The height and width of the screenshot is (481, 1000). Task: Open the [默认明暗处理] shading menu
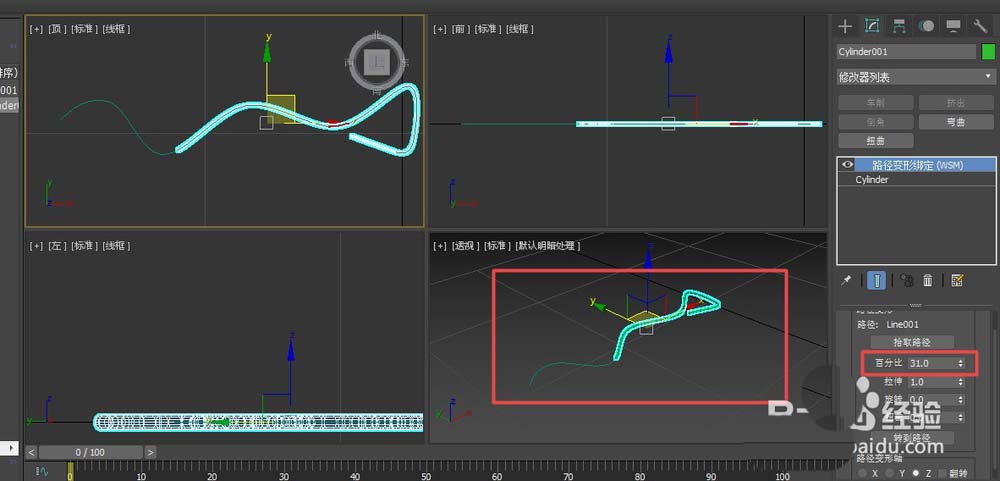[548, 246]
